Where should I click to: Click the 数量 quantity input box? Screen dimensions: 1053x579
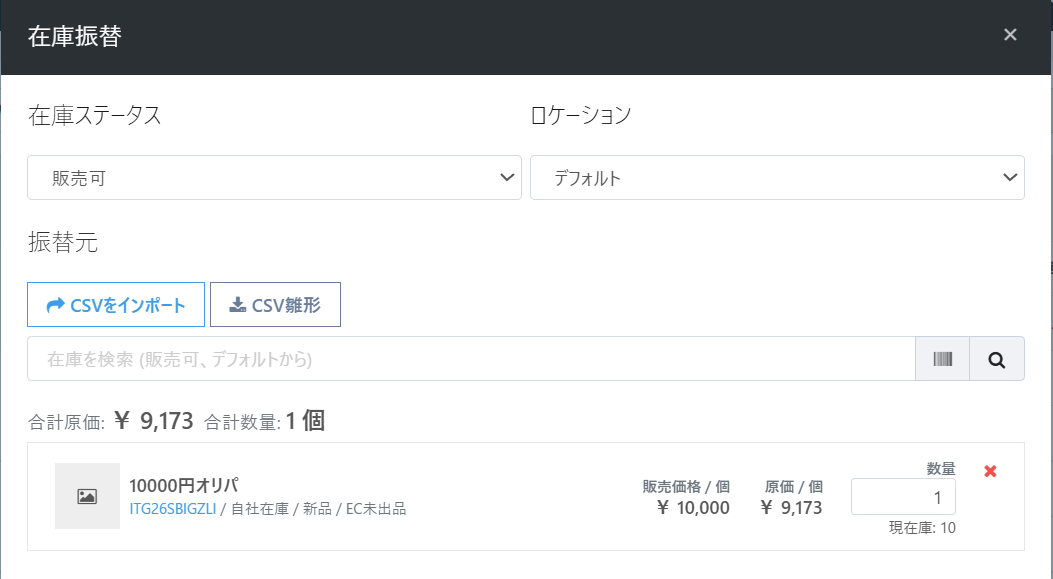(x=902, y=497)
